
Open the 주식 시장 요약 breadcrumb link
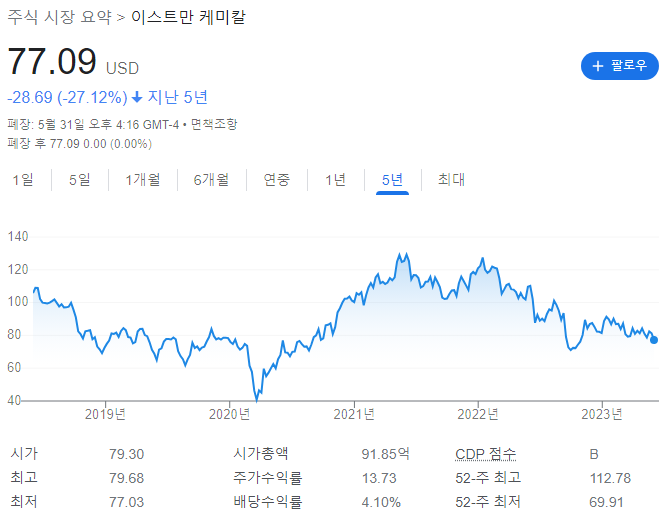click(59, 17)
